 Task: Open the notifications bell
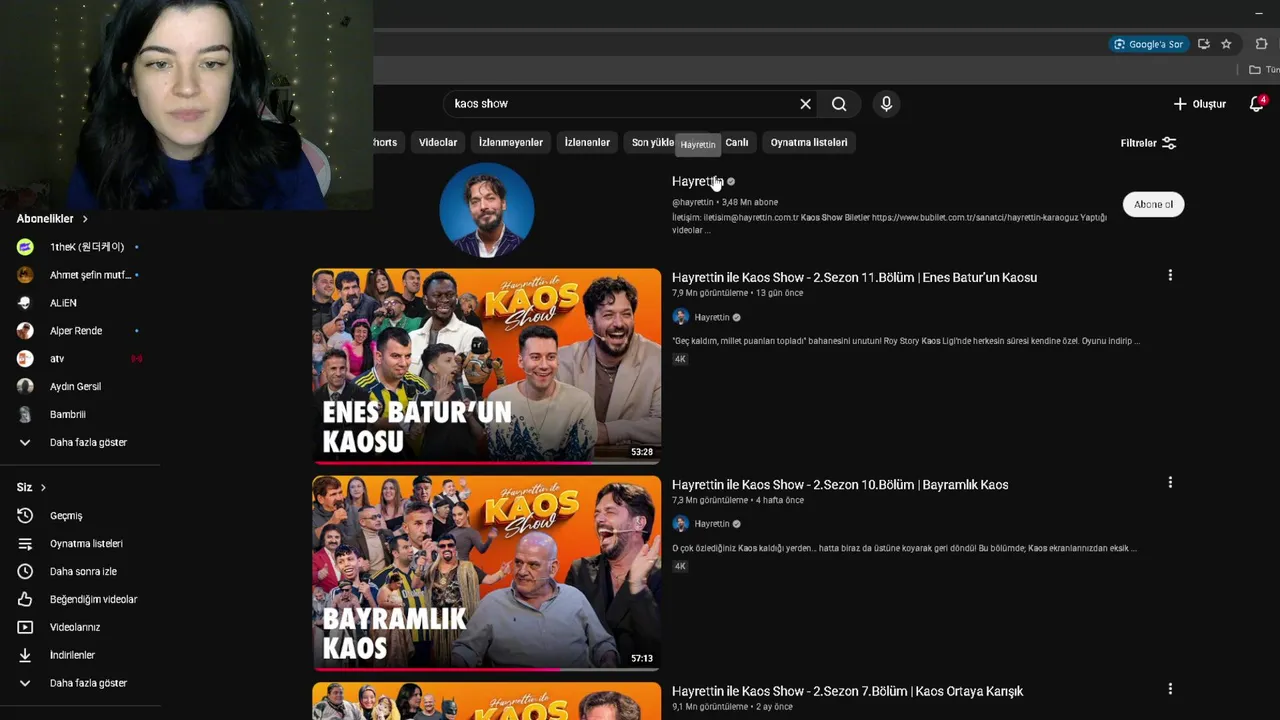(x=1257, y=104)
